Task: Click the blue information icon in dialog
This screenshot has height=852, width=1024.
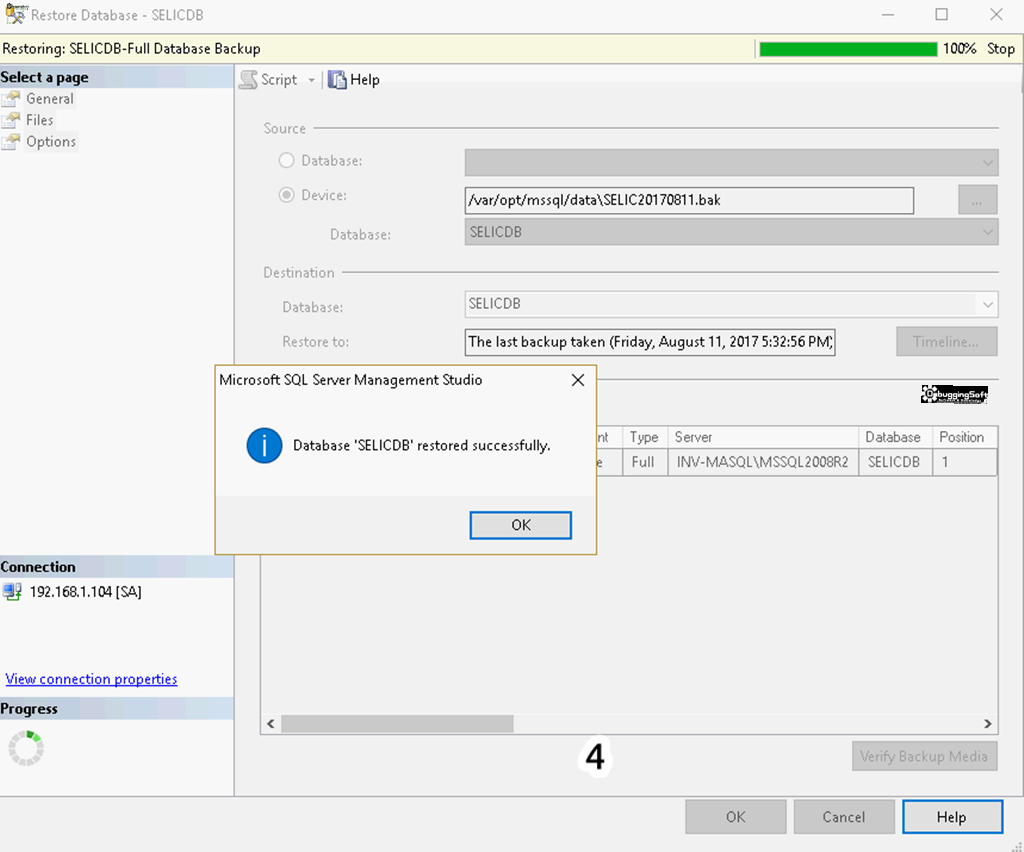Action: pos(264,445)
